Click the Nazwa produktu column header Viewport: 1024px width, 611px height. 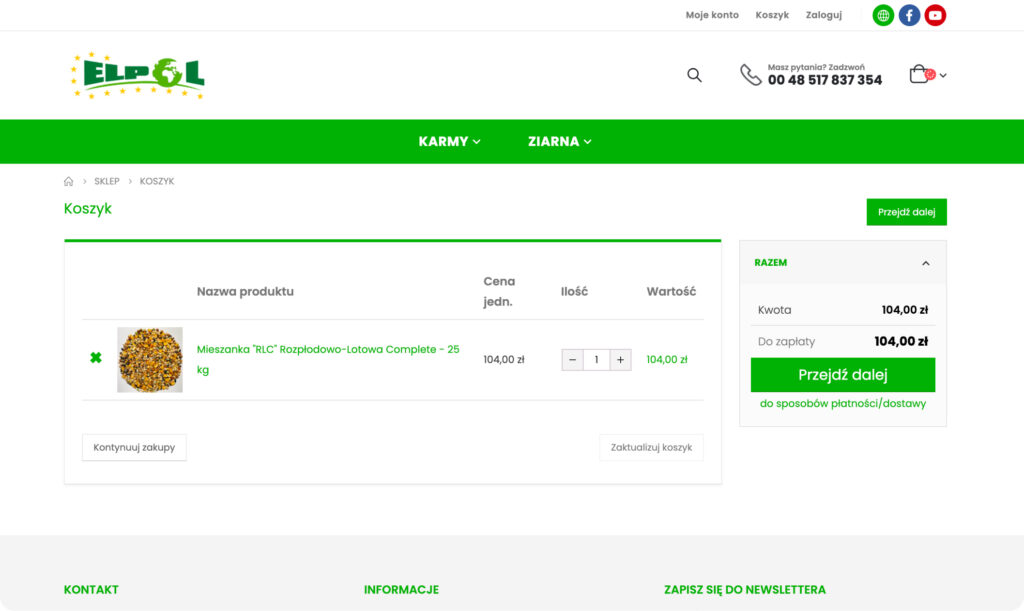pos(245,292)
